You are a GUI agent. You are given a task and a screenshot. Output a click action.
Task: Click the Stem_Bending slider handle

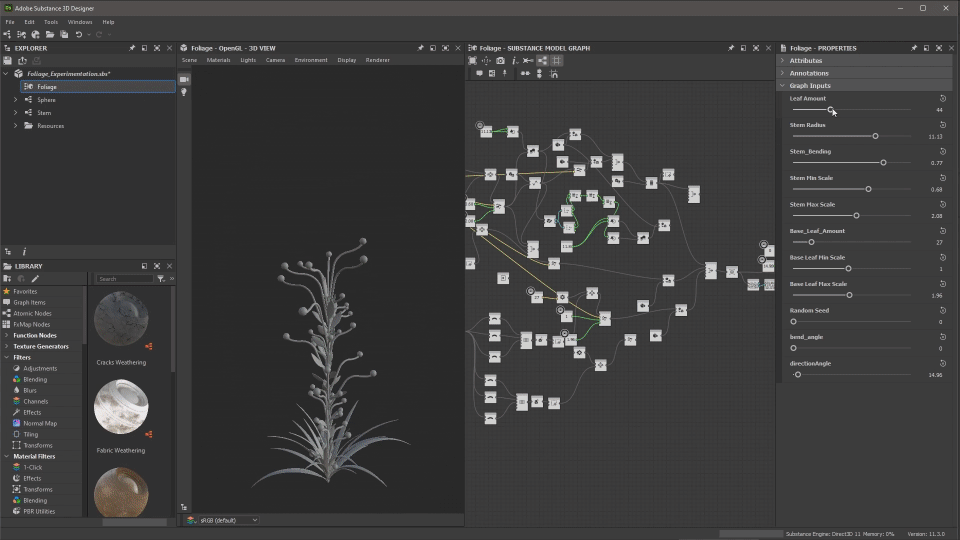[x=883, y=163]
